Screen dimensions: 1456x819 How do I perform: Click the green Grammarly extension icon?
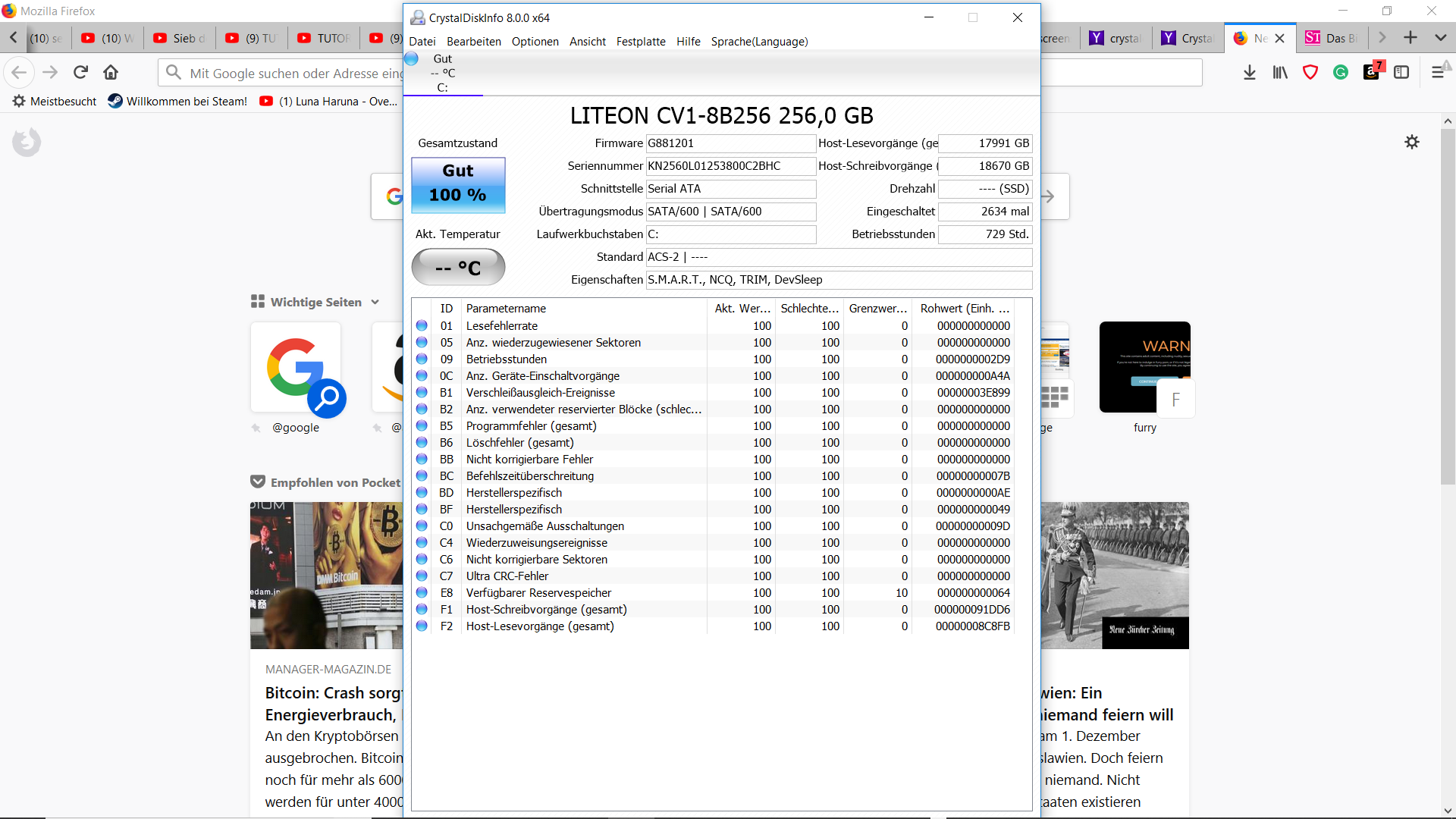(x=1341, y=73)
